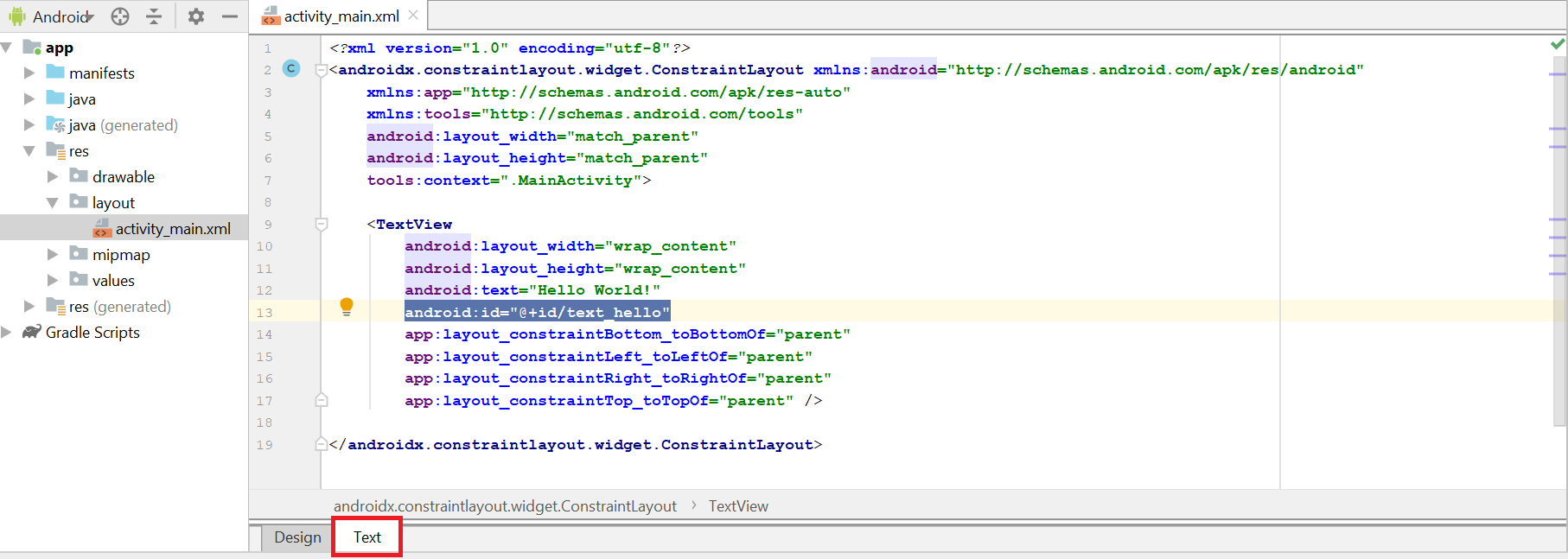This screenshot has height=559, width=1568.
Task: Click the tools:context MainActivity line
Action: (509, 181)
